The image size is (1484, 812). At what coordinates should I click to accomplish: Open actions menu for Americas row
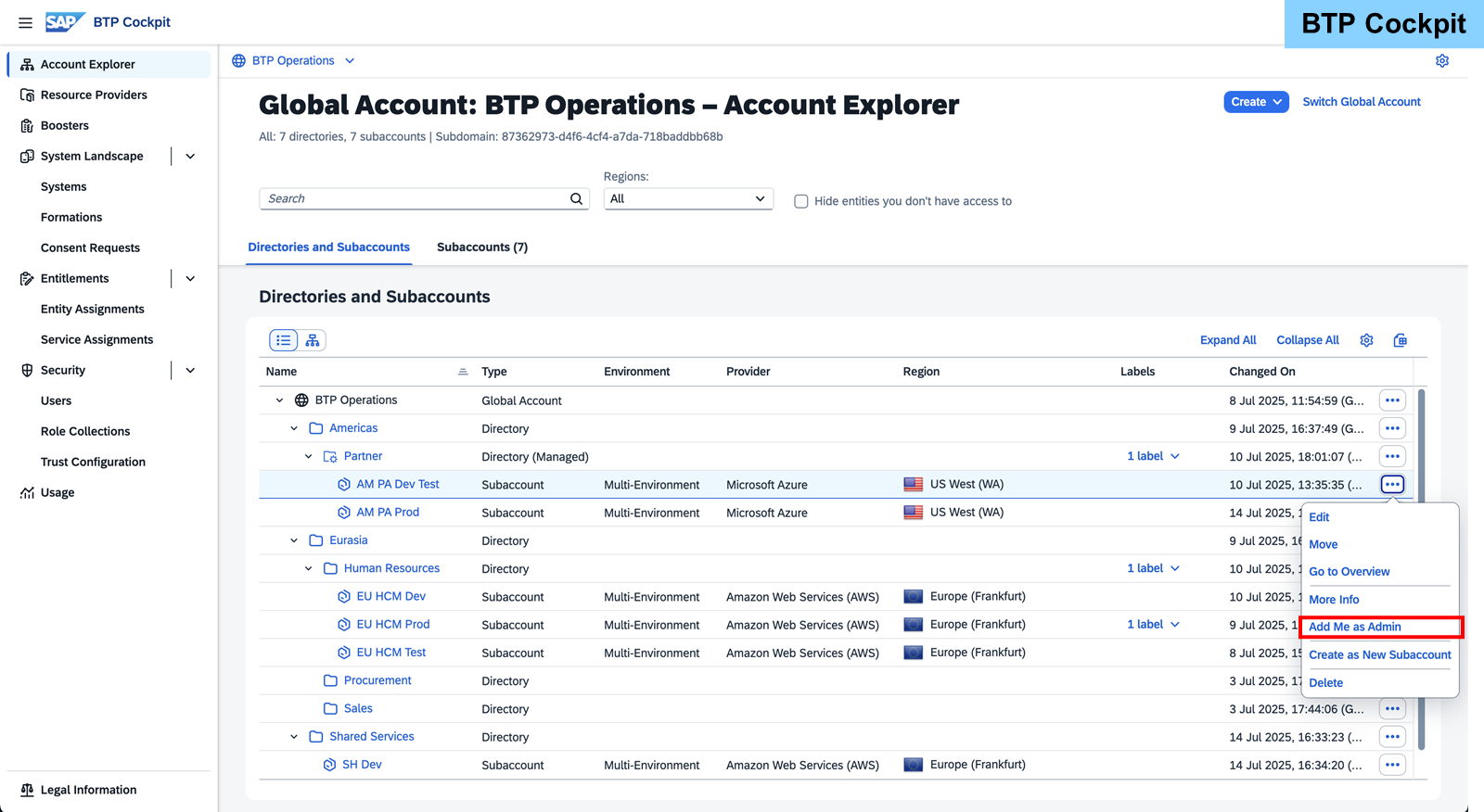1392,428
